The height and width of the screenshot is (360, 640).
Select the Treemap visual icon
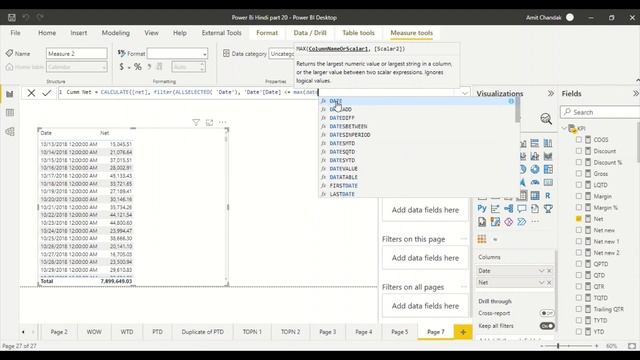(548, 169)
